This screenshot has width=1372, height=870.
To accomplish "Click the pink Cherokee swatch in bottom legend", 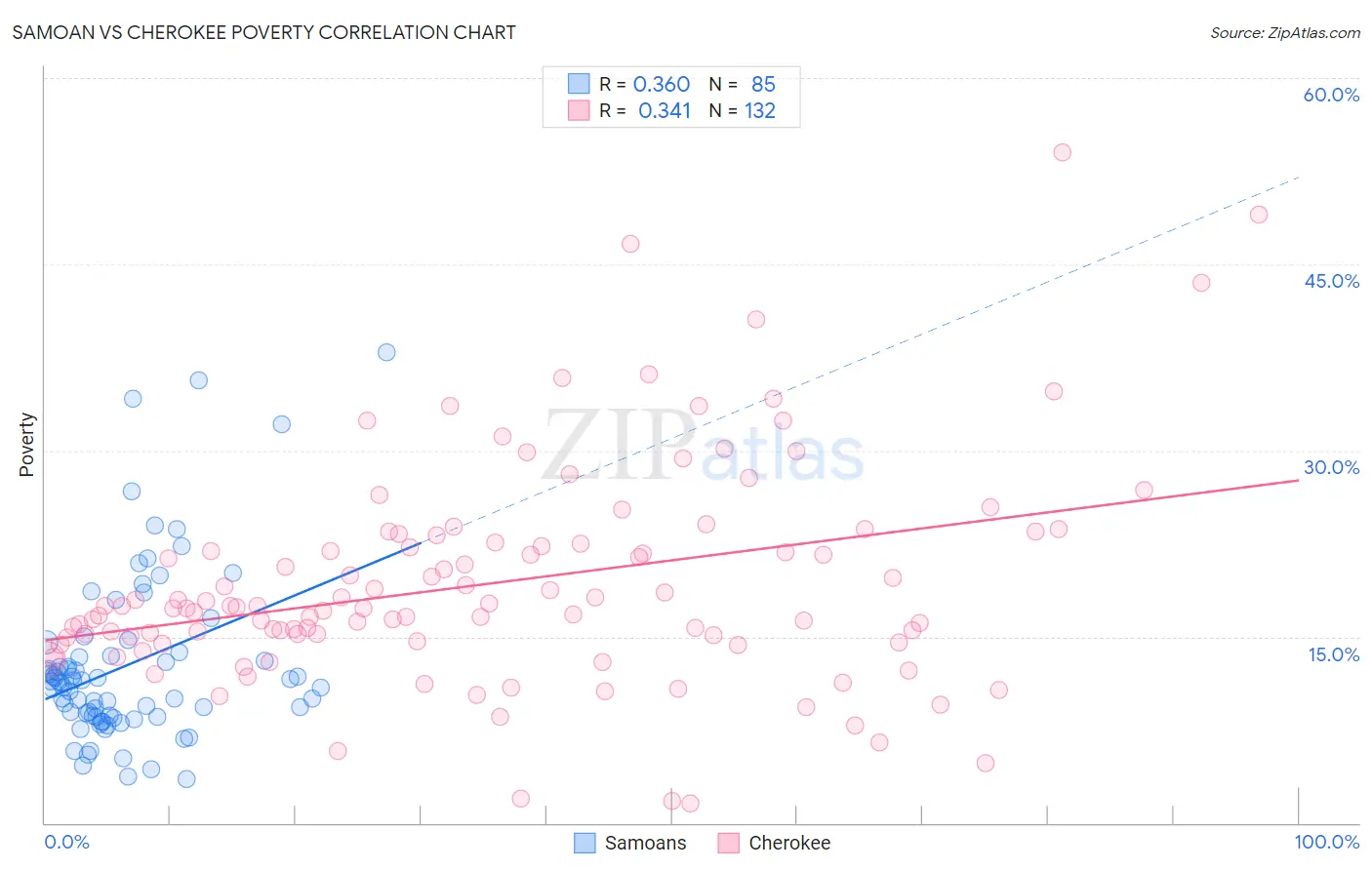I will 728,843.
